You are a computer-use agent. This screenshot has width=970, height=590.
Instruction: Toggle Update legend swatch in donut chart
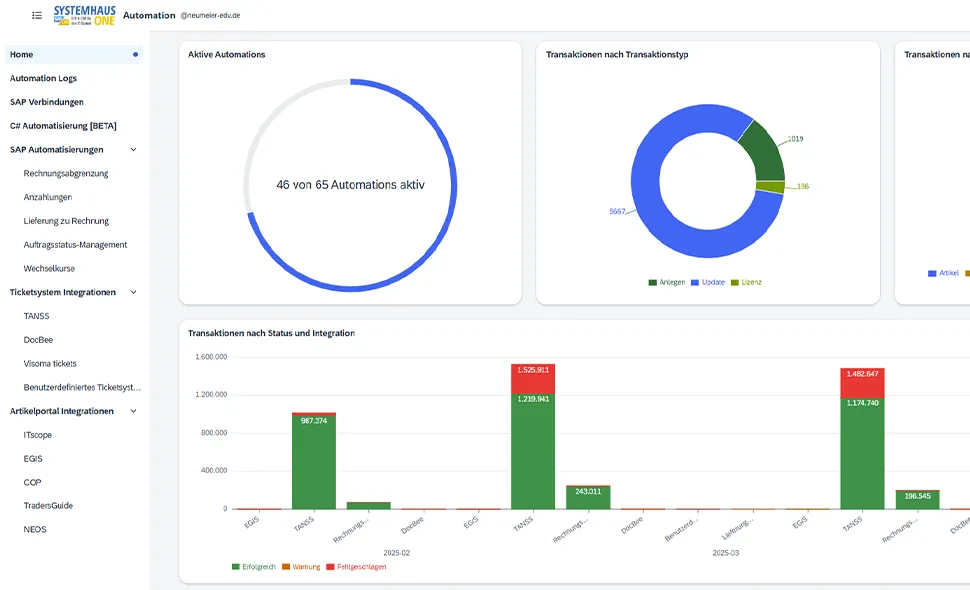tap(695, 283)
